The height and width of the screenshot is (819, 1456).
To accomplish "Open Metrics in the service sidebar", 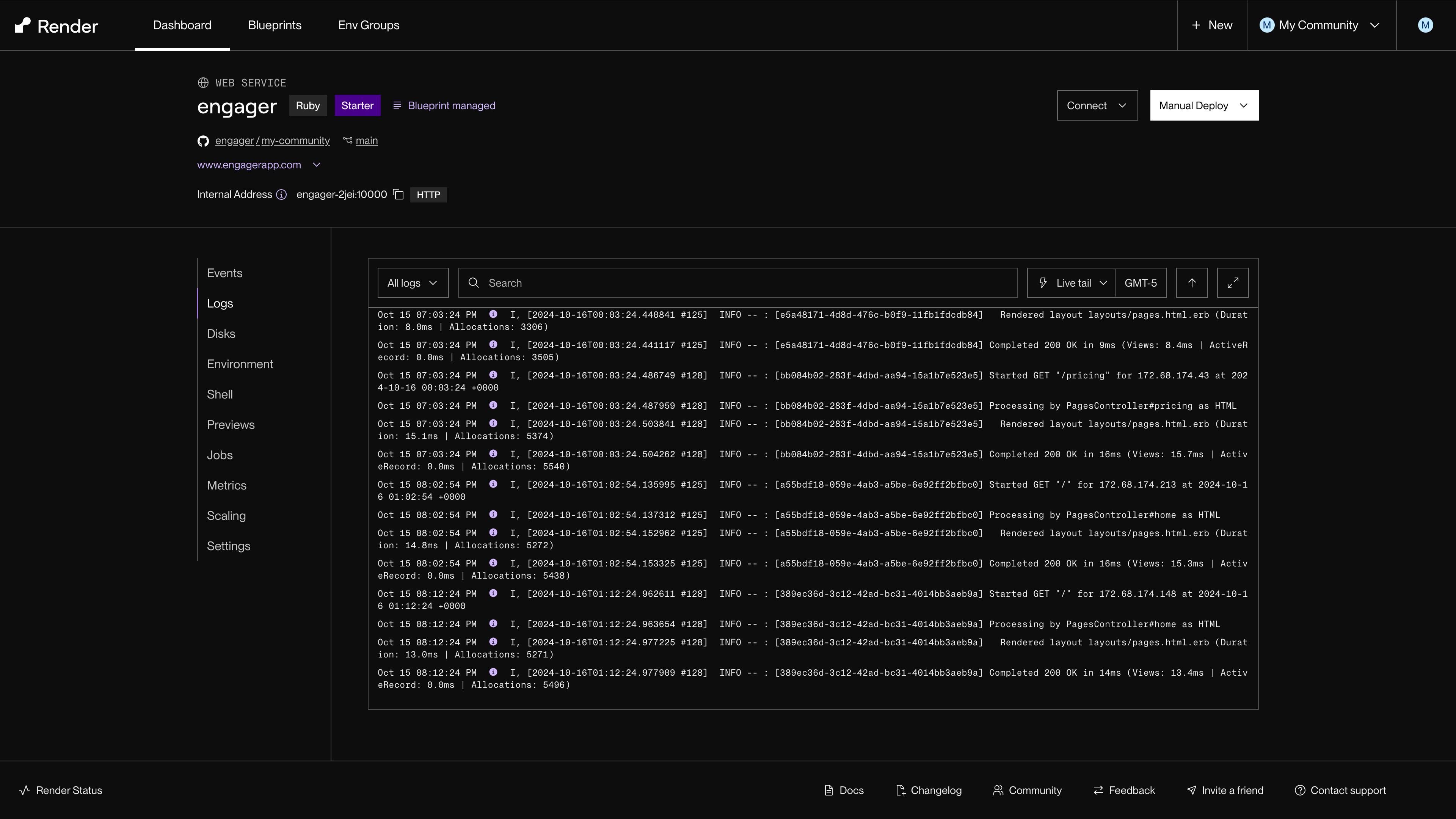I will tap(227, 485).
